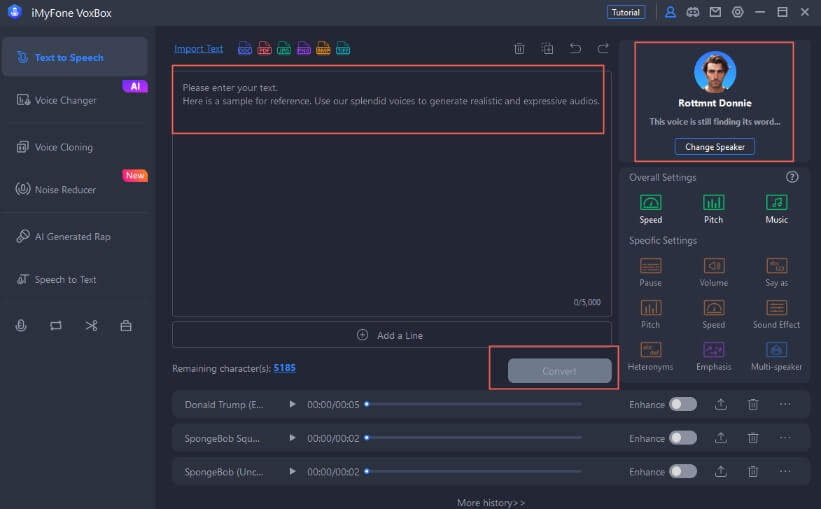Viewport: 821px width, 509px height.
Task: Open Pitch under Specific Settings
Action: point(651,314)
